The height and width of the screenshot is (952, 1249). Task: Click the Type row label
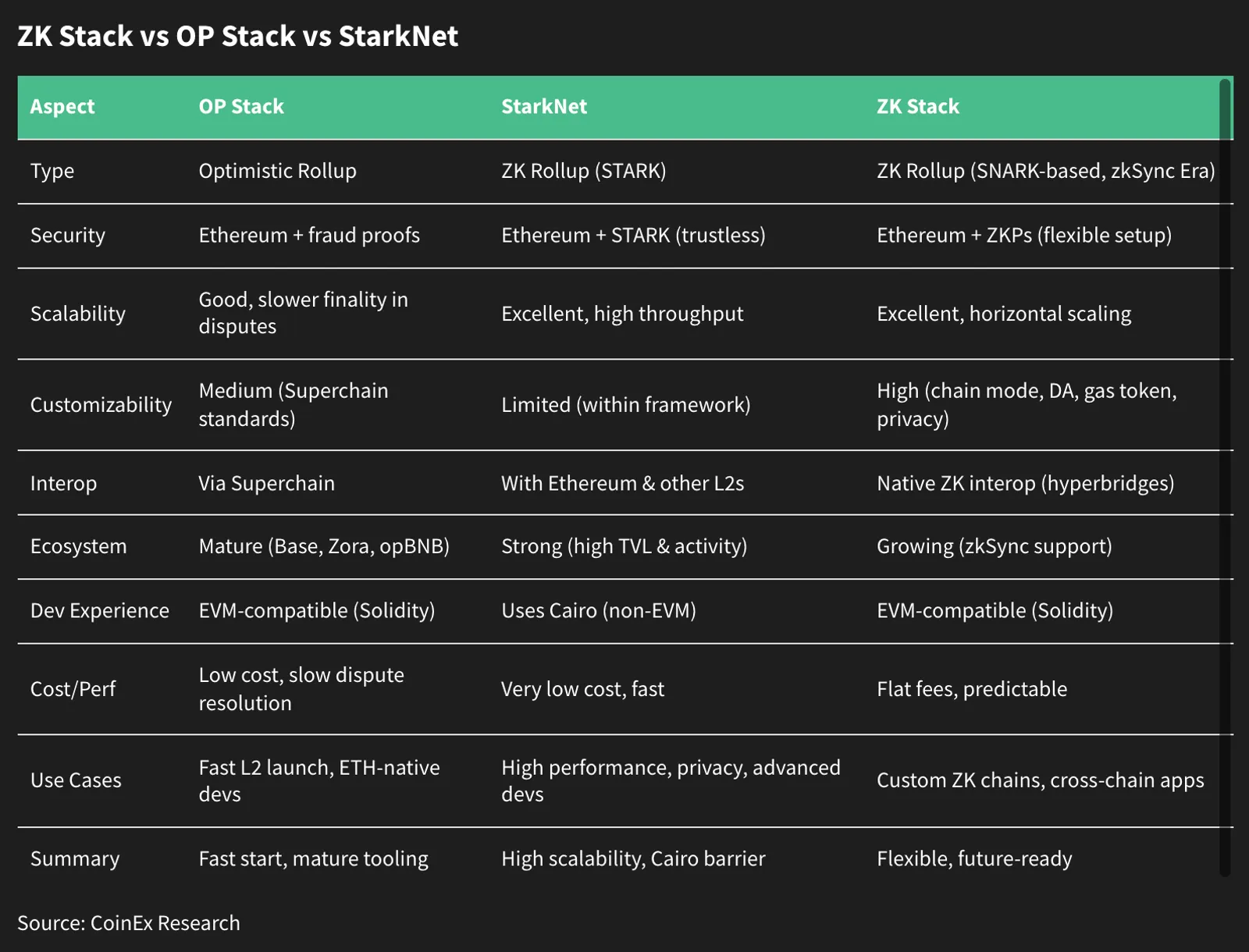point(52,171)
